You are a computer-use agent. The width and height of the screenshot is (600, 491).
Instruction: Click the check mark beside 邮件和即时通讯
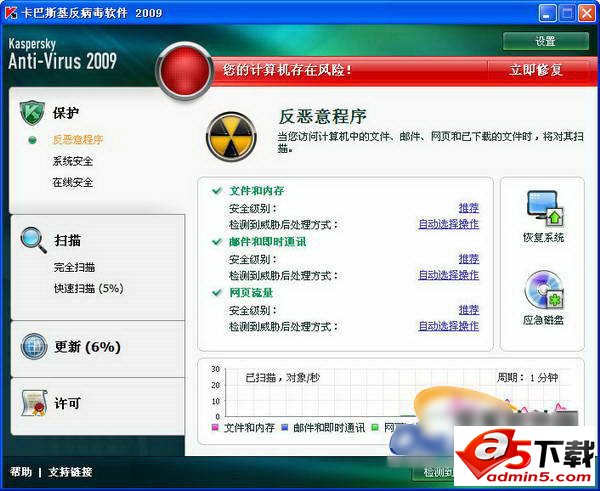[x=217, y=241]
